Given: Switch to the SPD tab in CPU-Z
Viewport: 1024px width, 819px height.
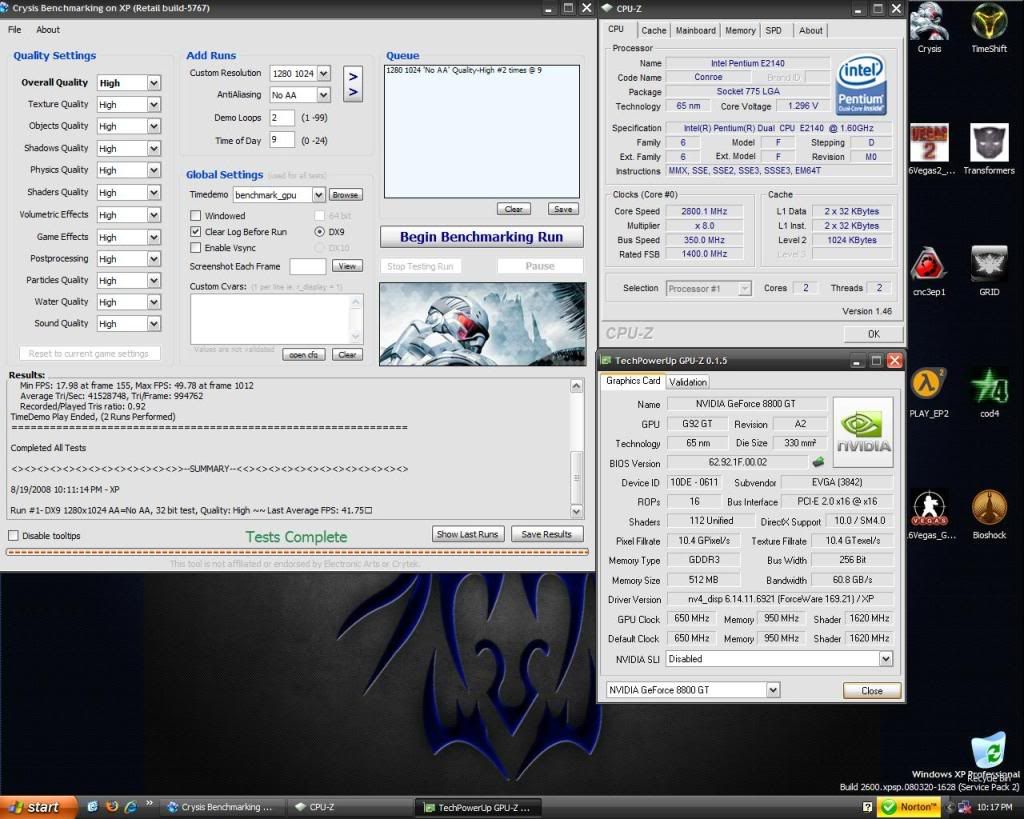Looking at the screenshot, I should click(x=774, y=31).
